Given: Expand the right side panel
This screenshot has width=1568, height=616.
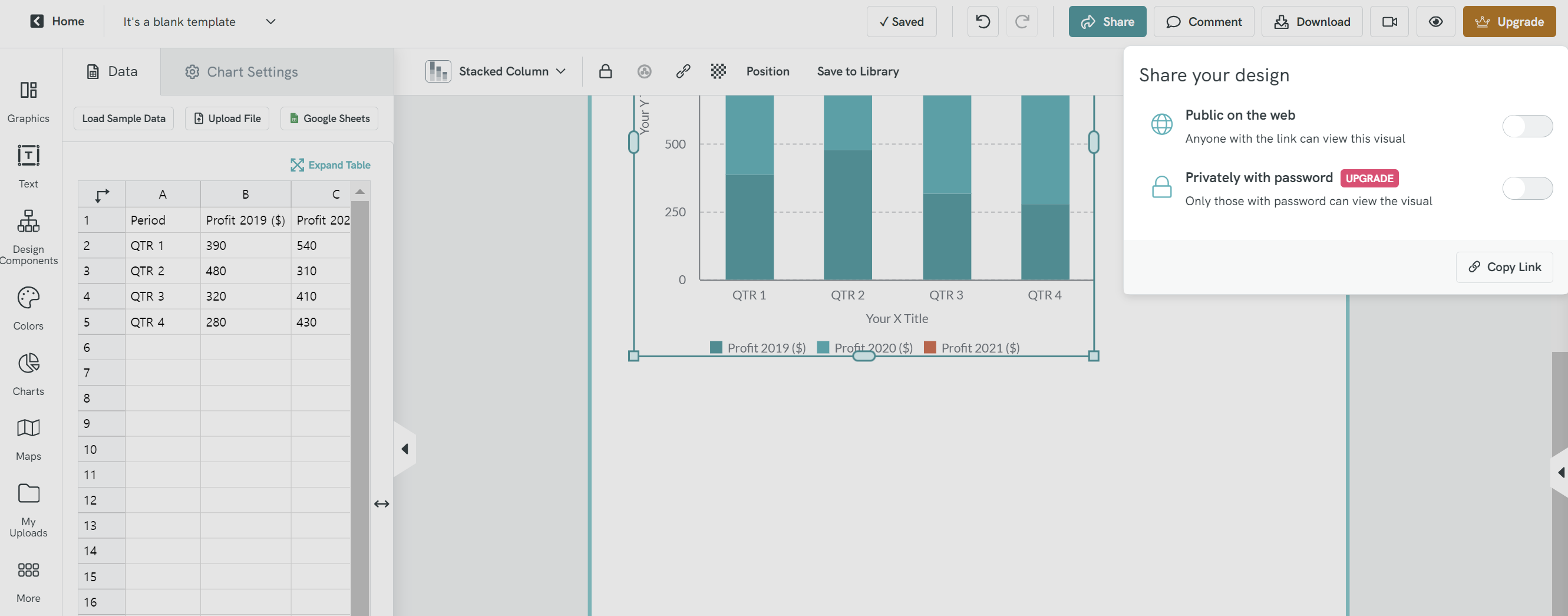Looking at the screenshot, I should (1560, 472).
